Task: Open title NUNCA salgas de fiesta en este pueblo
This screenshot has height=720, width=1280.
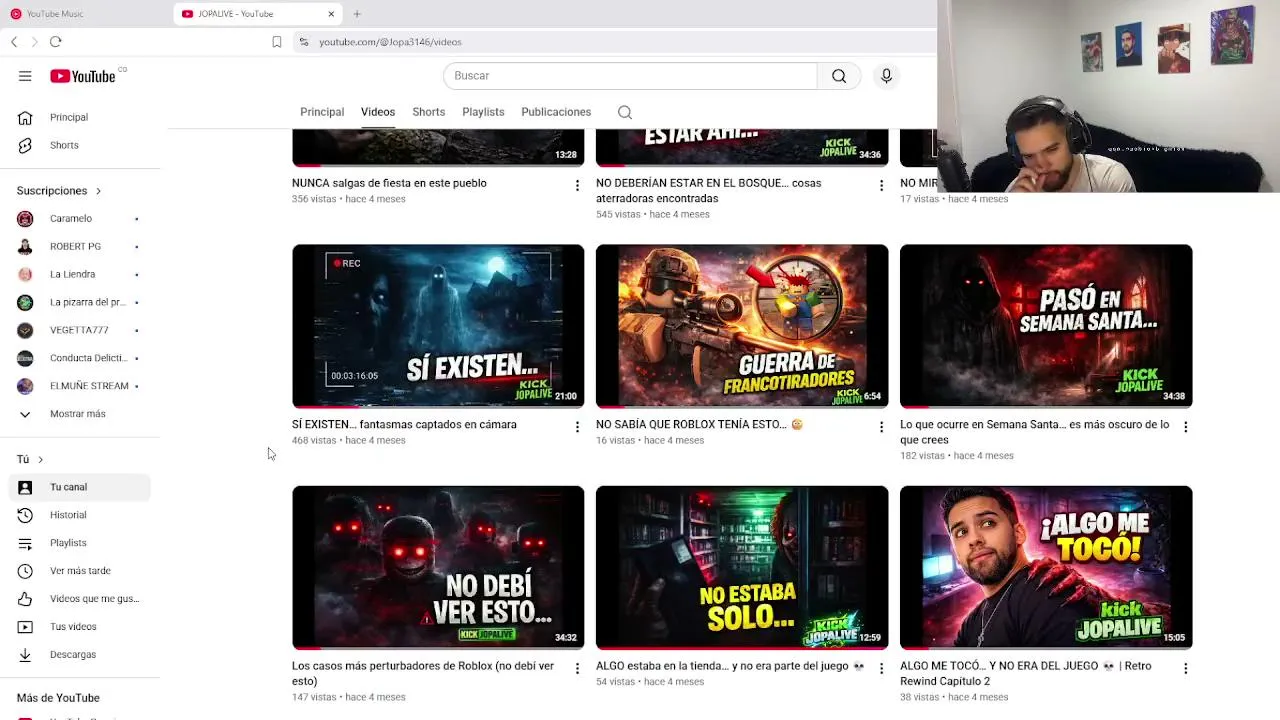Action: point(389,183)
